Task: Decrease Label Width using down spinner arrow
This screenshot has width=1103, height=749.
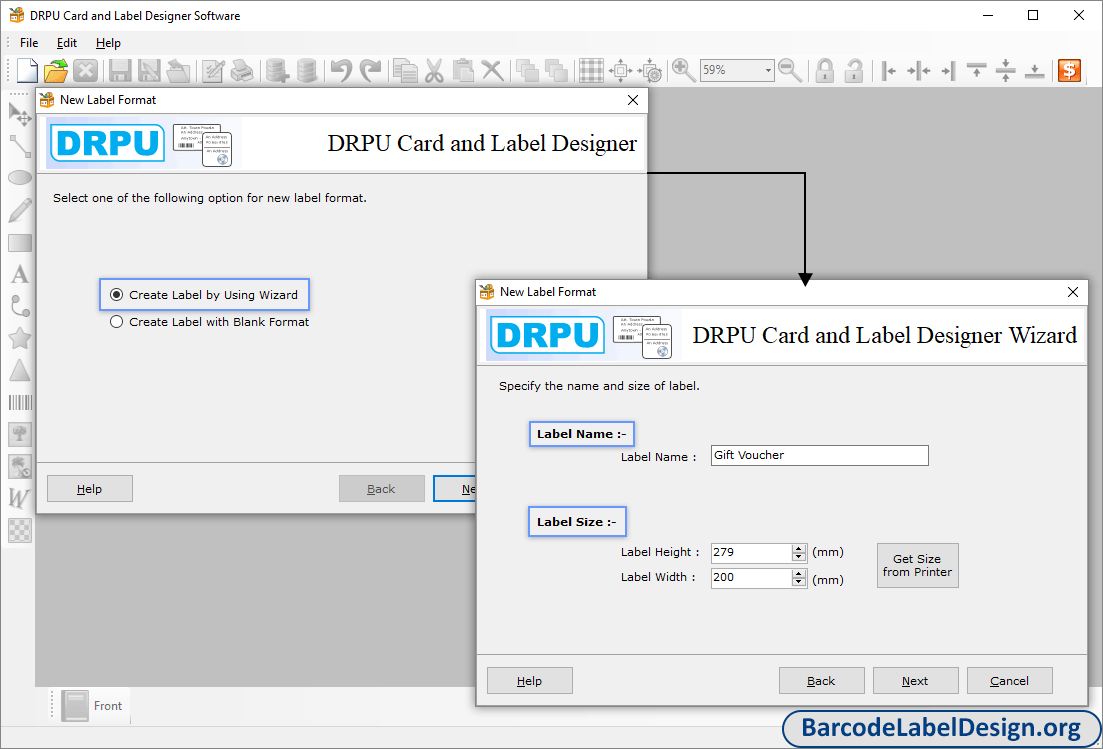Action: pos(798,582)
